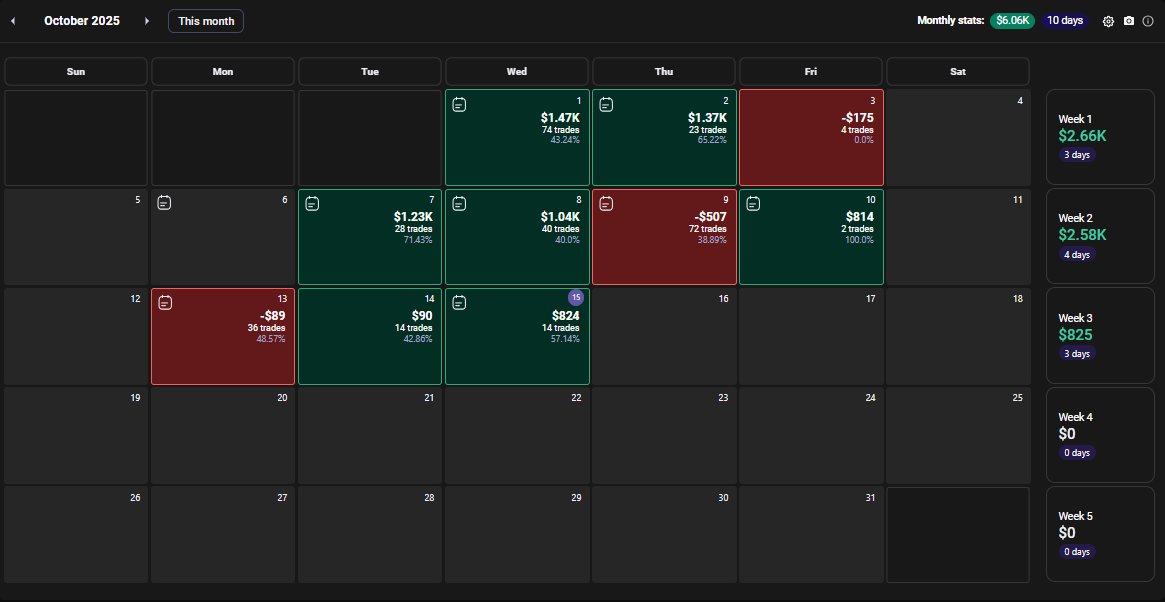Click the $814 value on October 10
Viewport: 1165px width, 602px height.
(x=860, y=217)
